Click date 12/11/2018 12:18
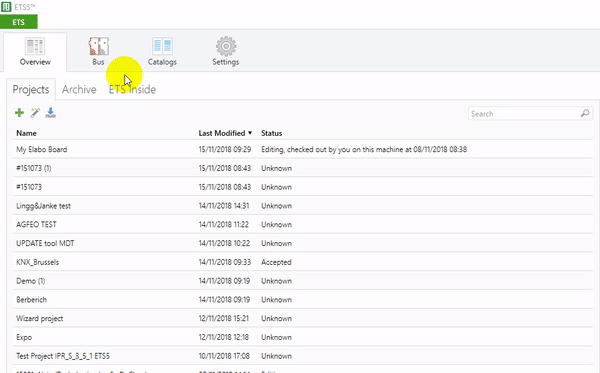The image size is (600, 373). click(x=223, y=337)
